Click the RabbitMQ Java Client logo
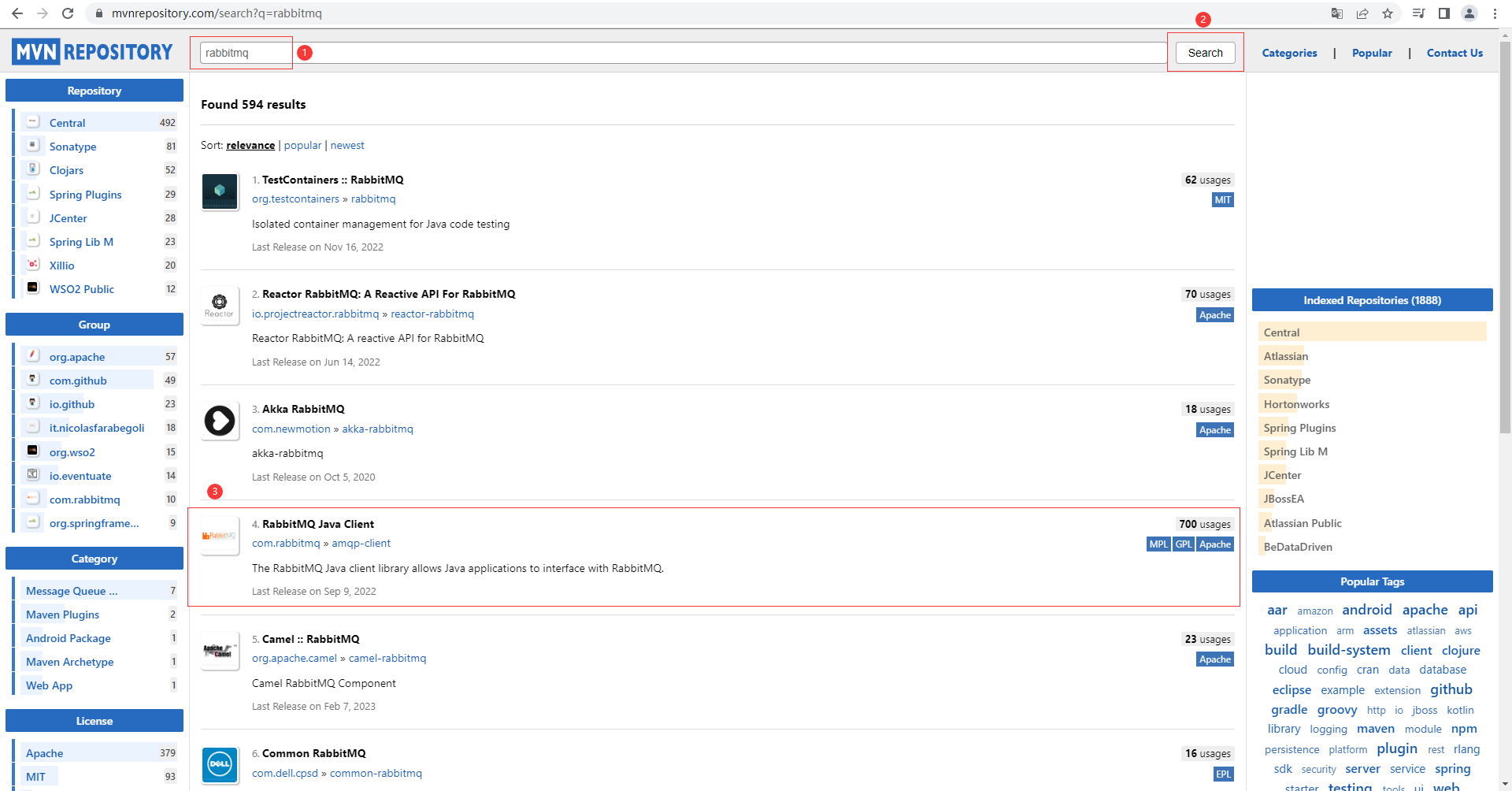Viewport: 1512px width, 791px height. (x=220, y=536)
